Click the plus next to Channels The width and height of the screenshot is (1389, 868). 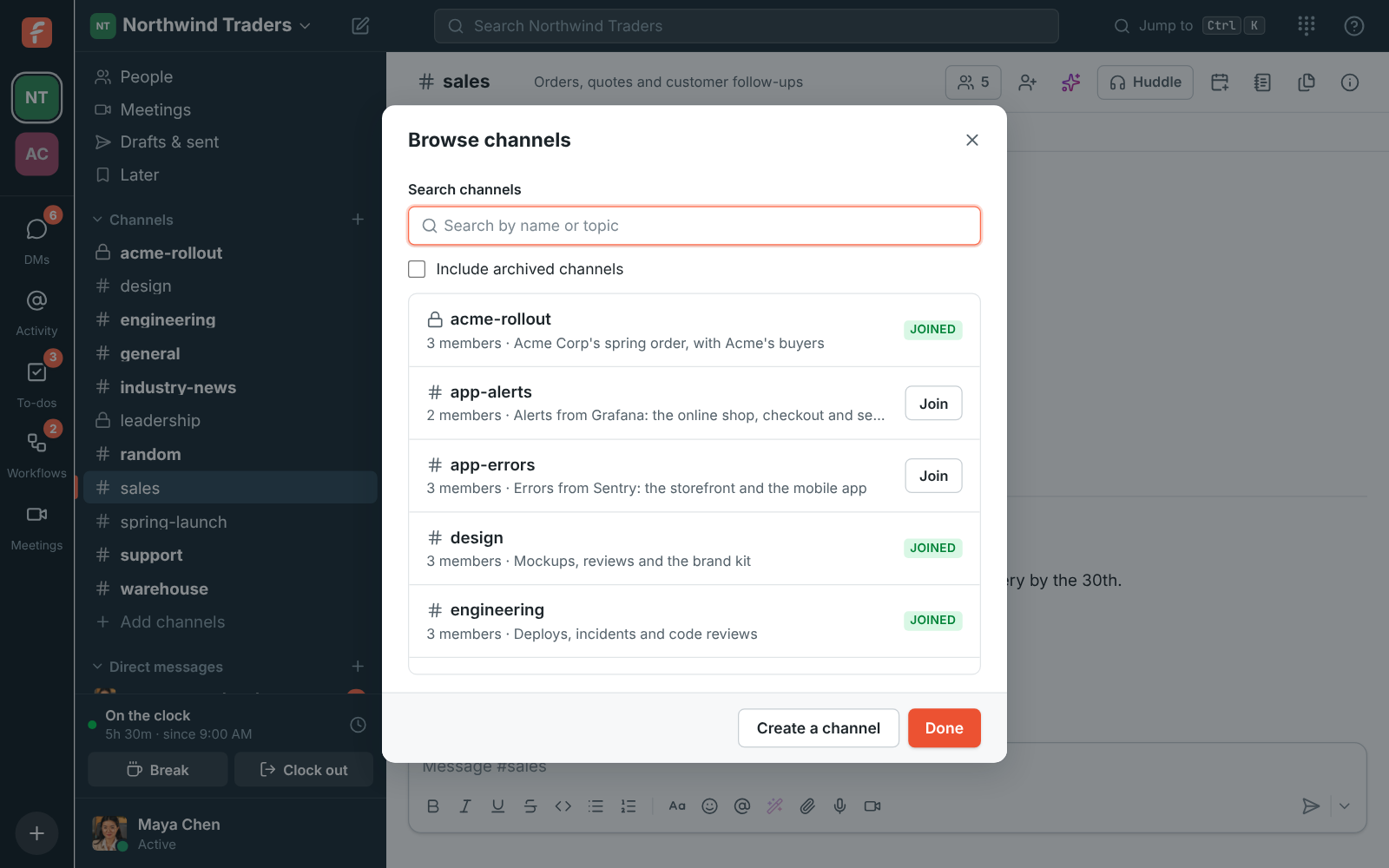click(x=358, y=220)
